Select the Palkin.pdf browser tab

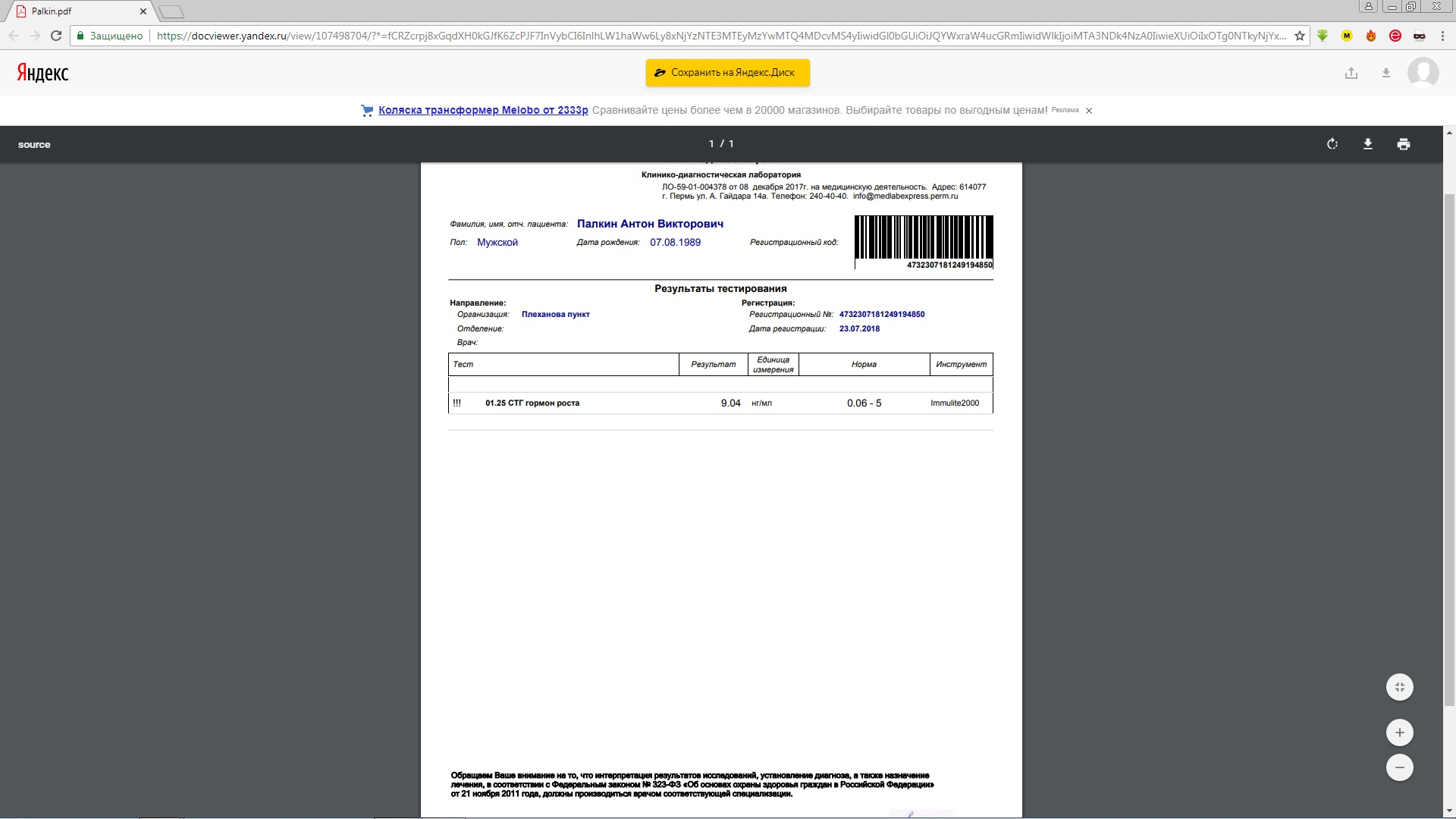coord(76,11)
